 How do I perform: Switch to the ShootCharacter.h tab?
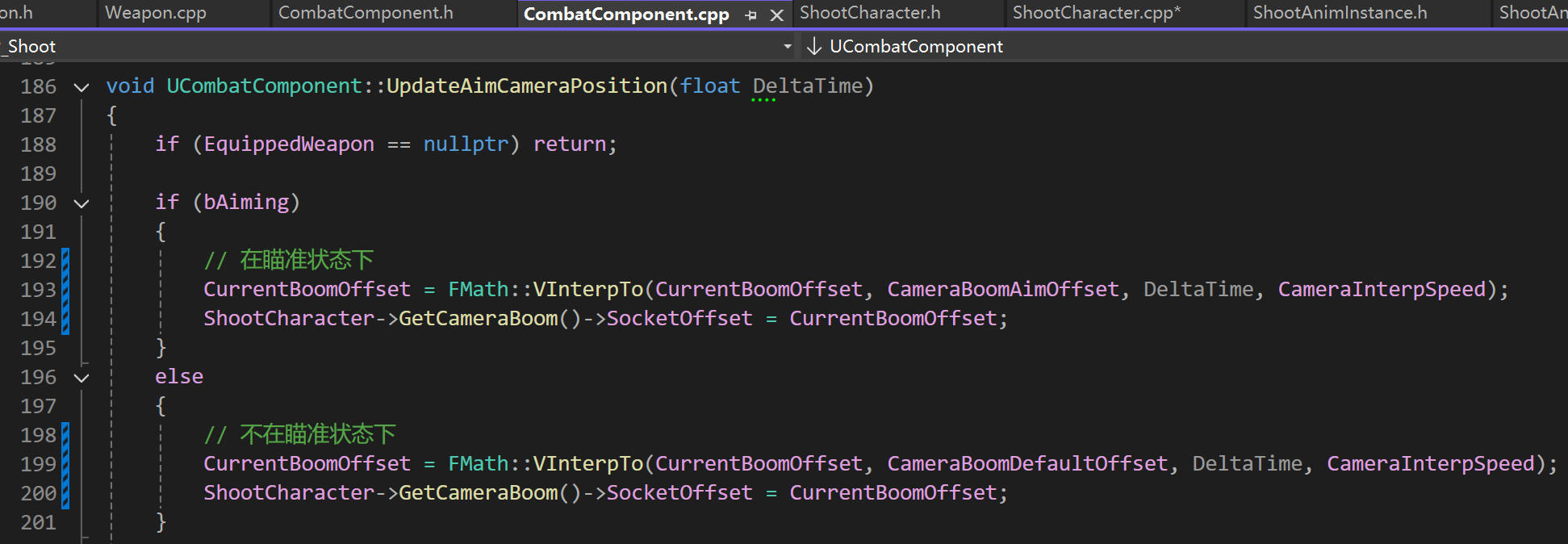870,13
